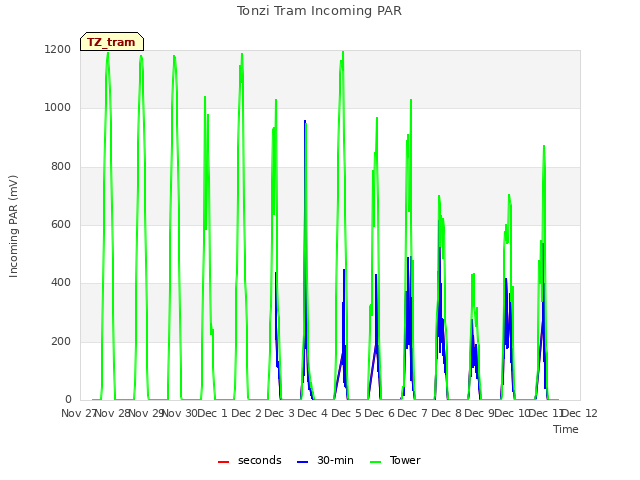Screen dimensions: 640x480
Task: Click the Dec 2 x-axis label
Action: 247,413
